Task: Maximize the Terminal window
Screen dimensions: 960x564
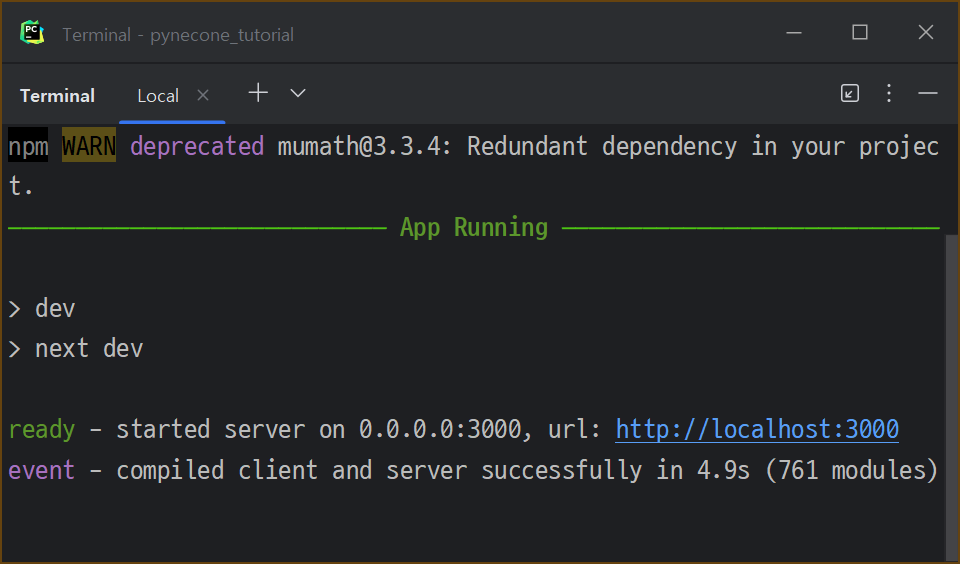Action: click(x=860, y=32)
